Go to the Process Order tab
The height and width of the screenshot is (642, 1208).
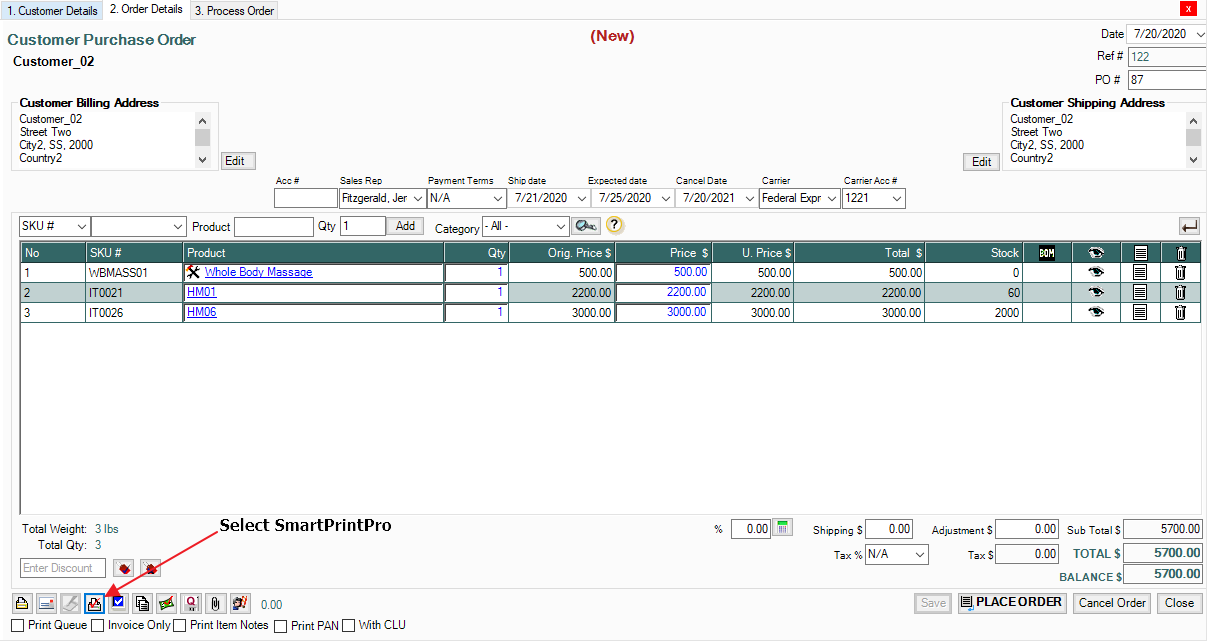[234, 10]
